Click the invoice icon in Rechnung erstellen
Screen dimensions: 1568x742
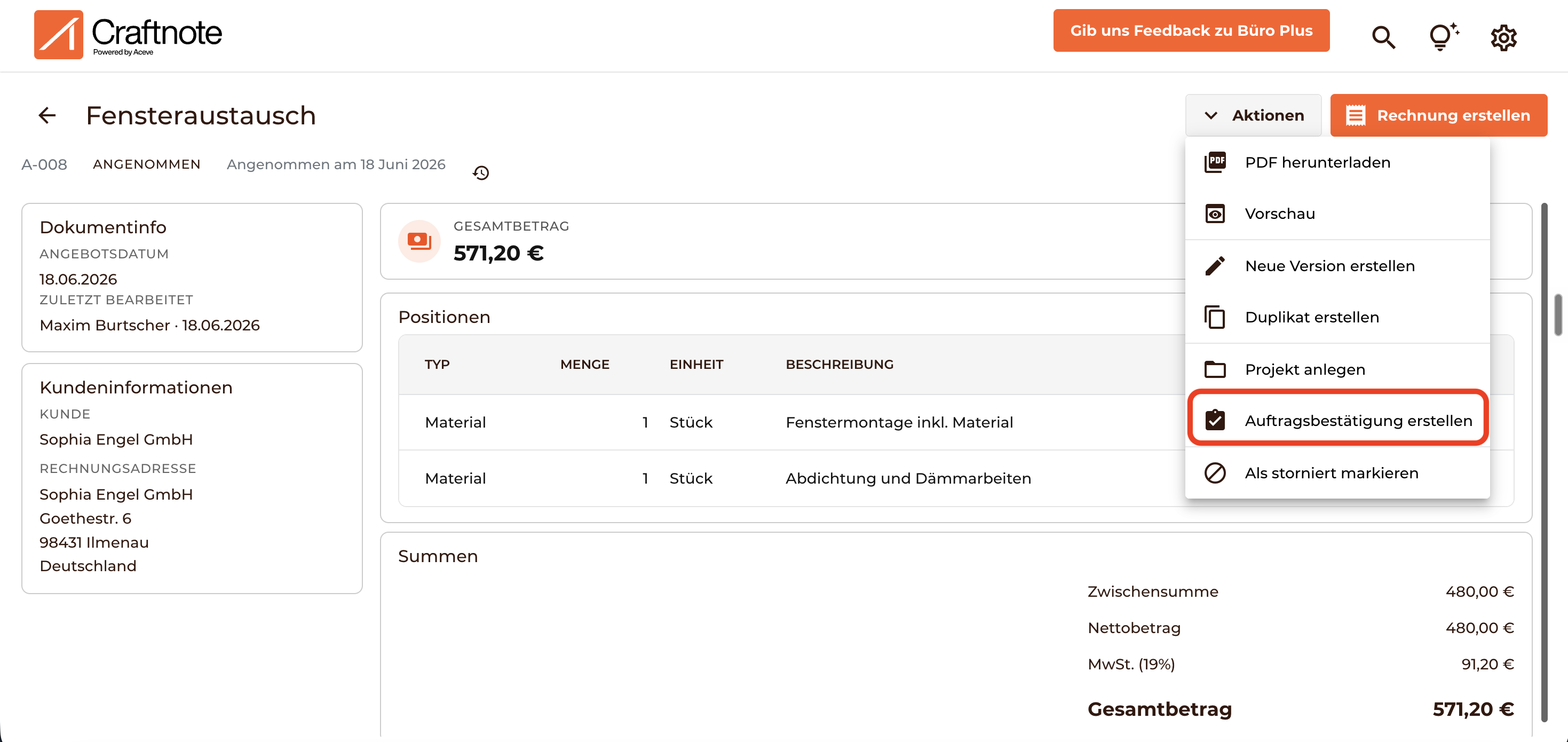[x=1356, y=116]
